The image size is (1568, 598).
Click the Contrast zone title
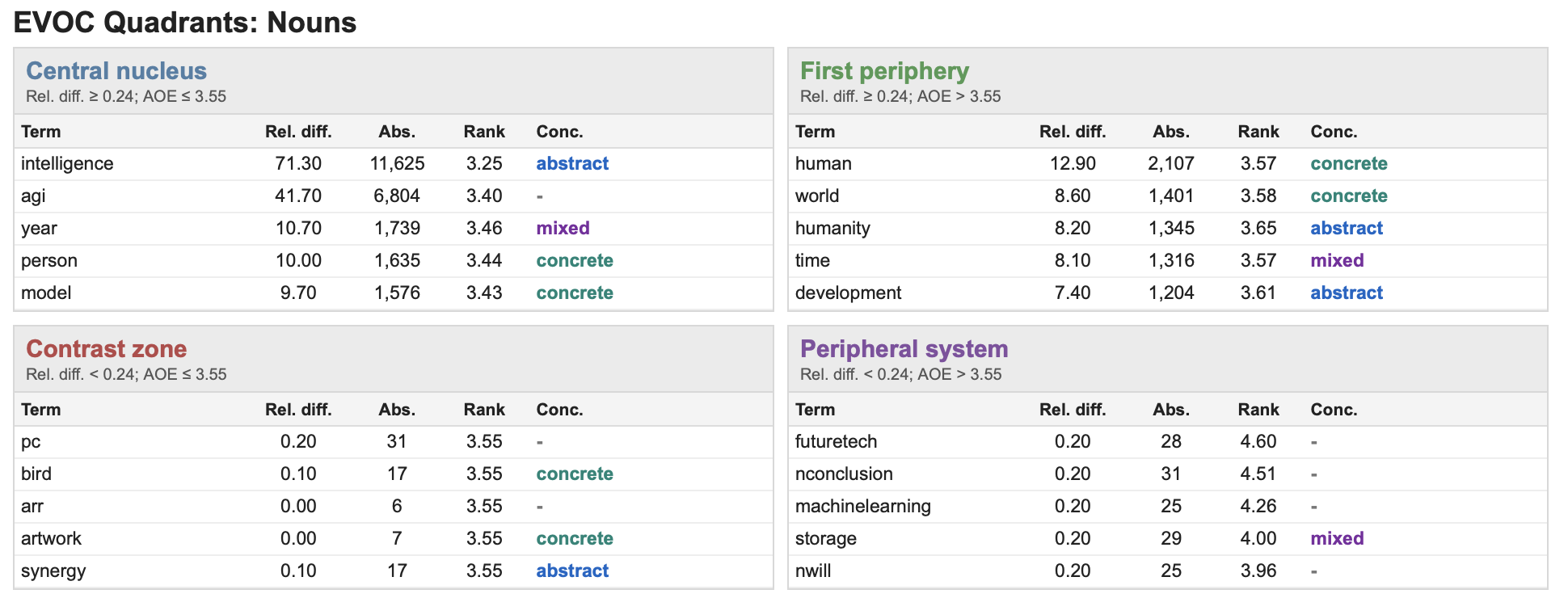tap(106, 349)
